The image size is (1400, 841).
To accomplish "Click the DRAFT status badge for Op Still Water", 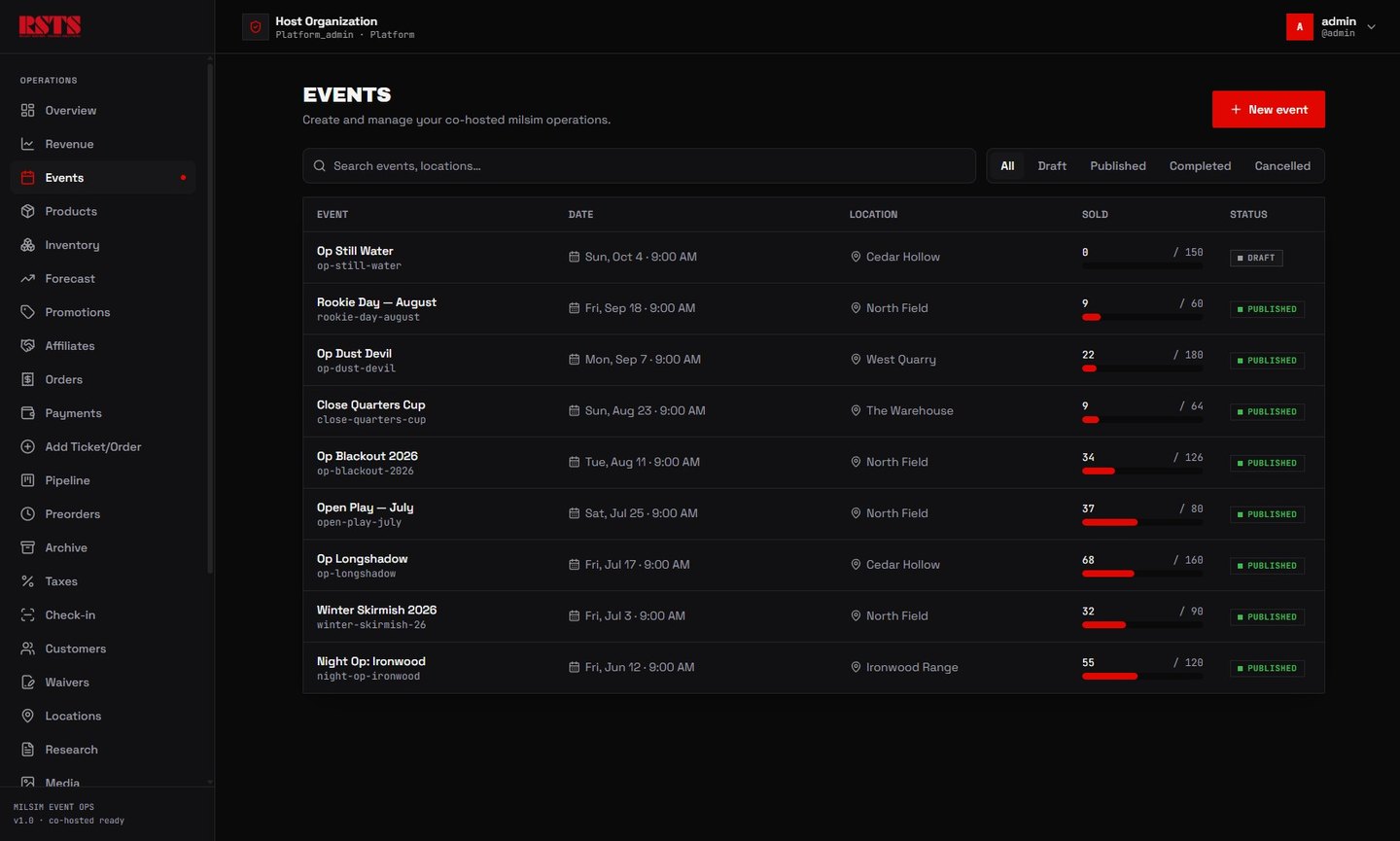I will pos(1256,258).
